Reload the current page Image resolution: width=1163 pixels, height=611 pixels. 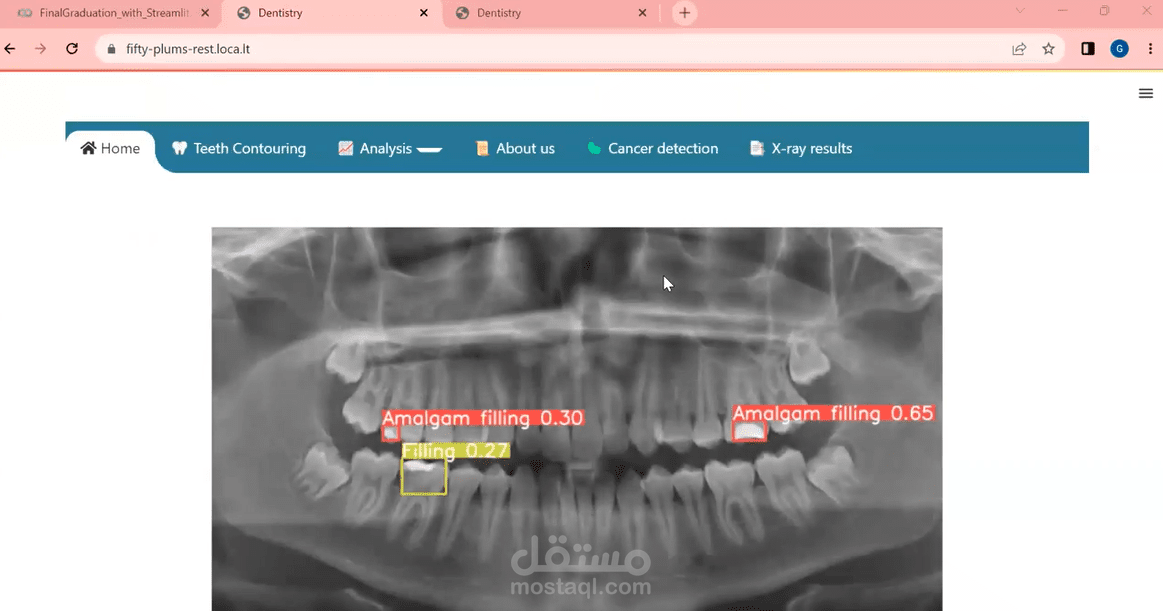(71, 47)
